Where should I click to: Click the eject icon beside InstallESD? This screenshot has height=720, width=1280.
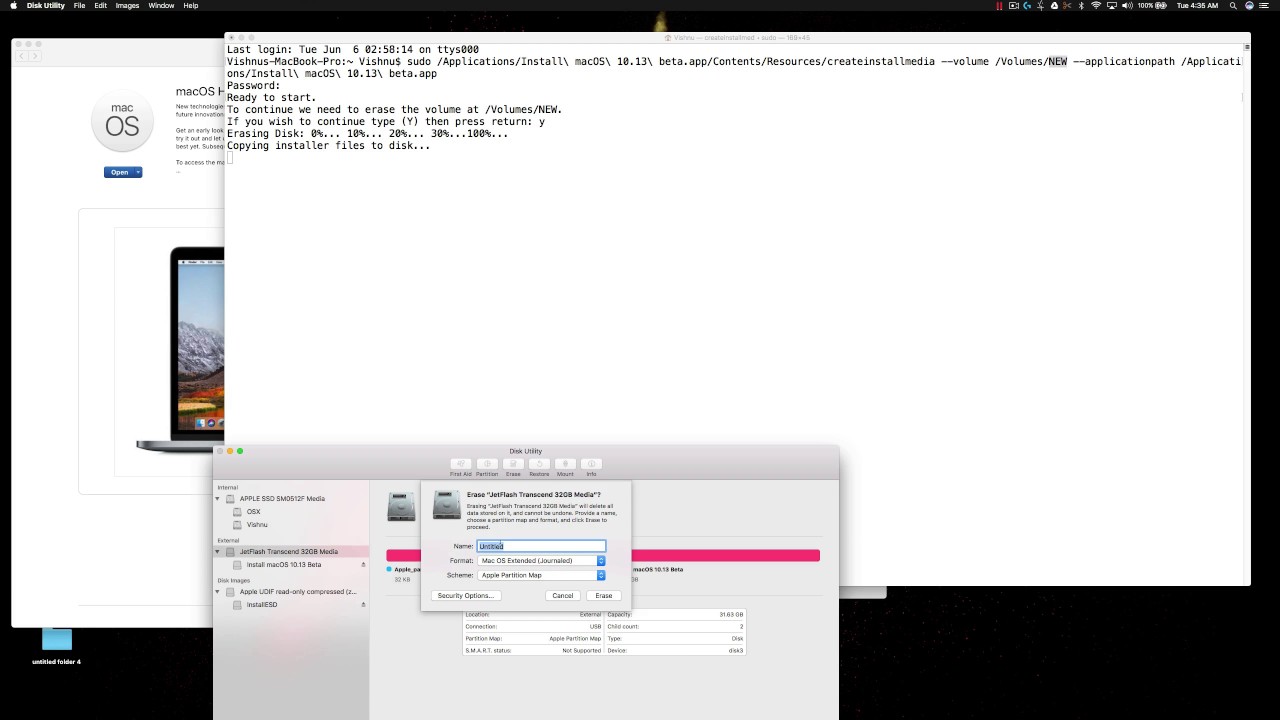click(363, 605)
